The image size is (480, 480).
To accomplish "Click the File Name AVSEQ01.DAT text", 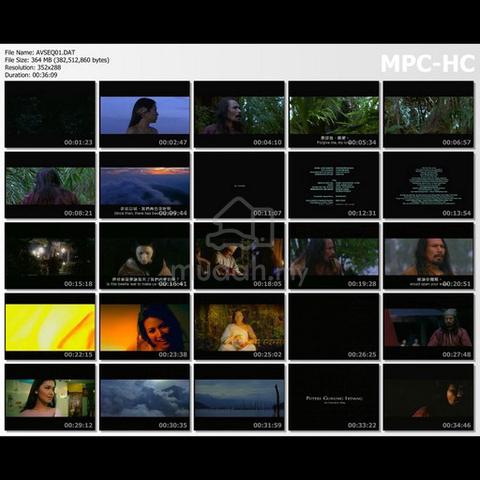I will (x=40, y=52).
